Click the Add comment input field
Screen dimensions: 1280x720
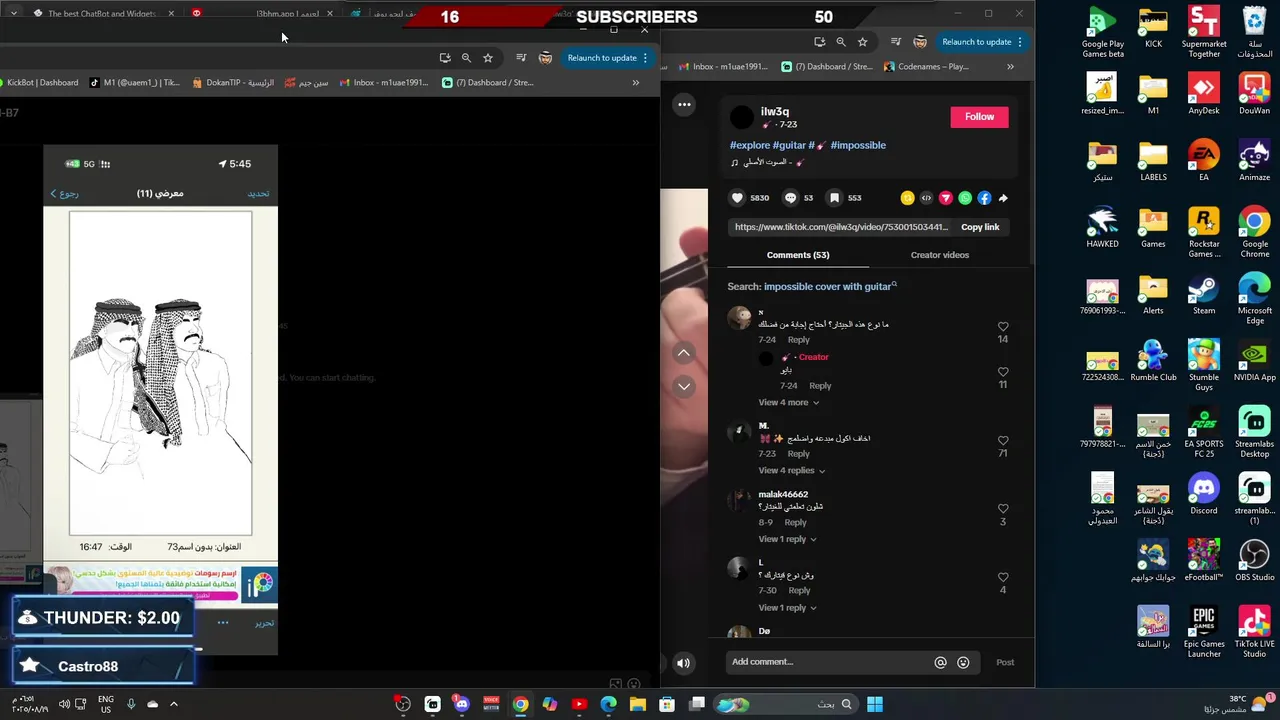[827, 662]
